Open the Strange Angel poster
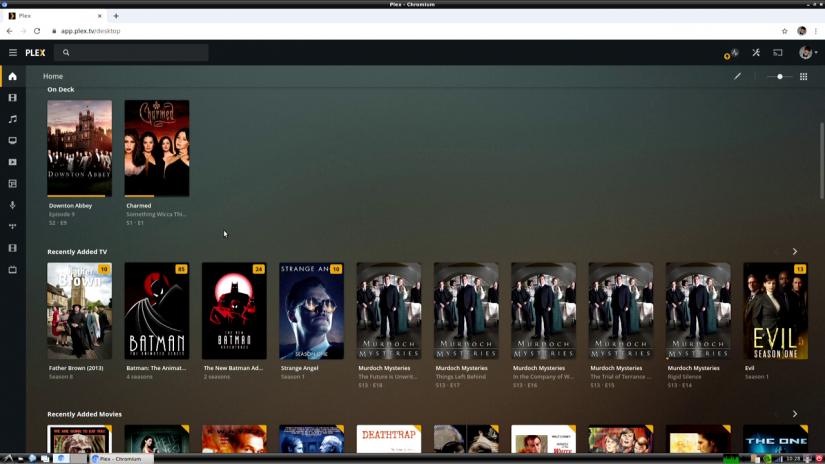The image size is (825, 464). (x=311, y=310)
